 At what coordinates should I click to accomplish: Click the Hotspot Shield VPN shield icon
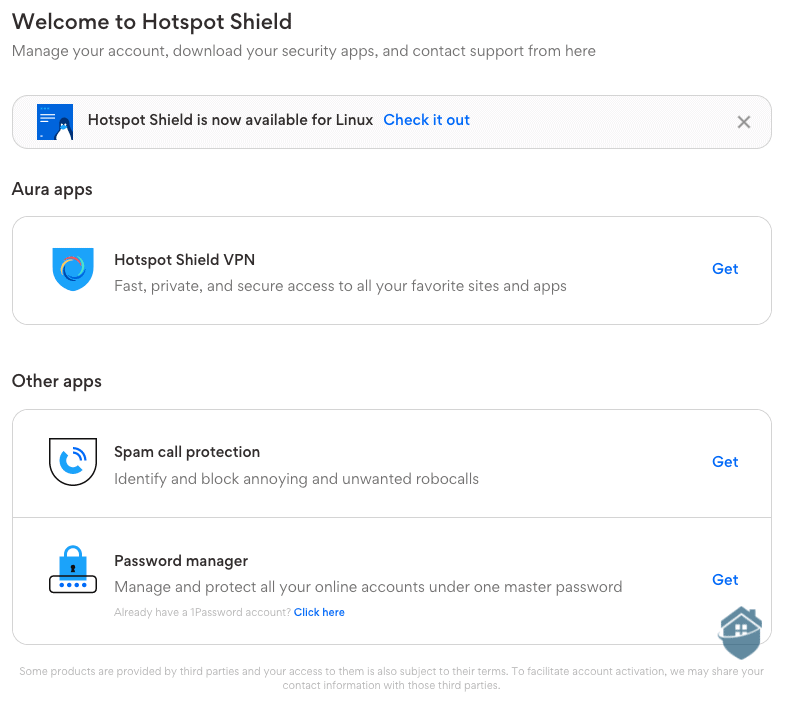pyautogui.click(x=73, y=269)
